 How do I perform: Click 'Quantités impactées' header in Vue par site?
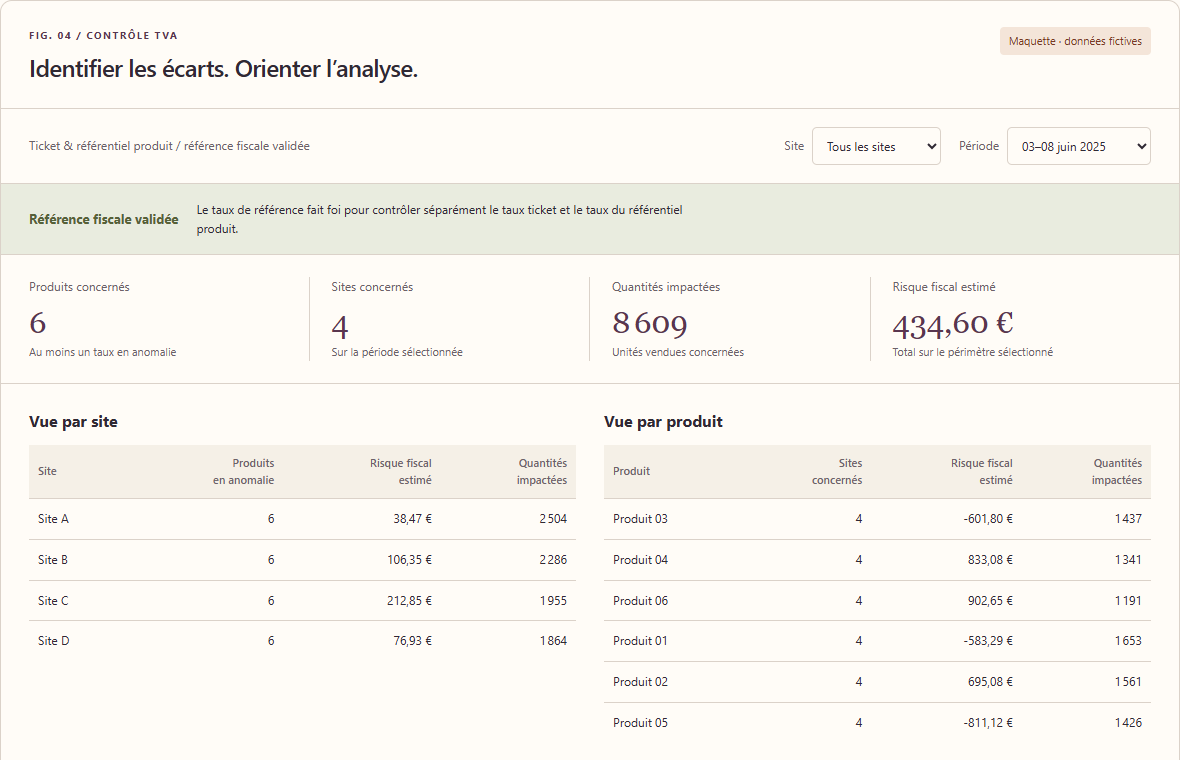pos(542,472)
